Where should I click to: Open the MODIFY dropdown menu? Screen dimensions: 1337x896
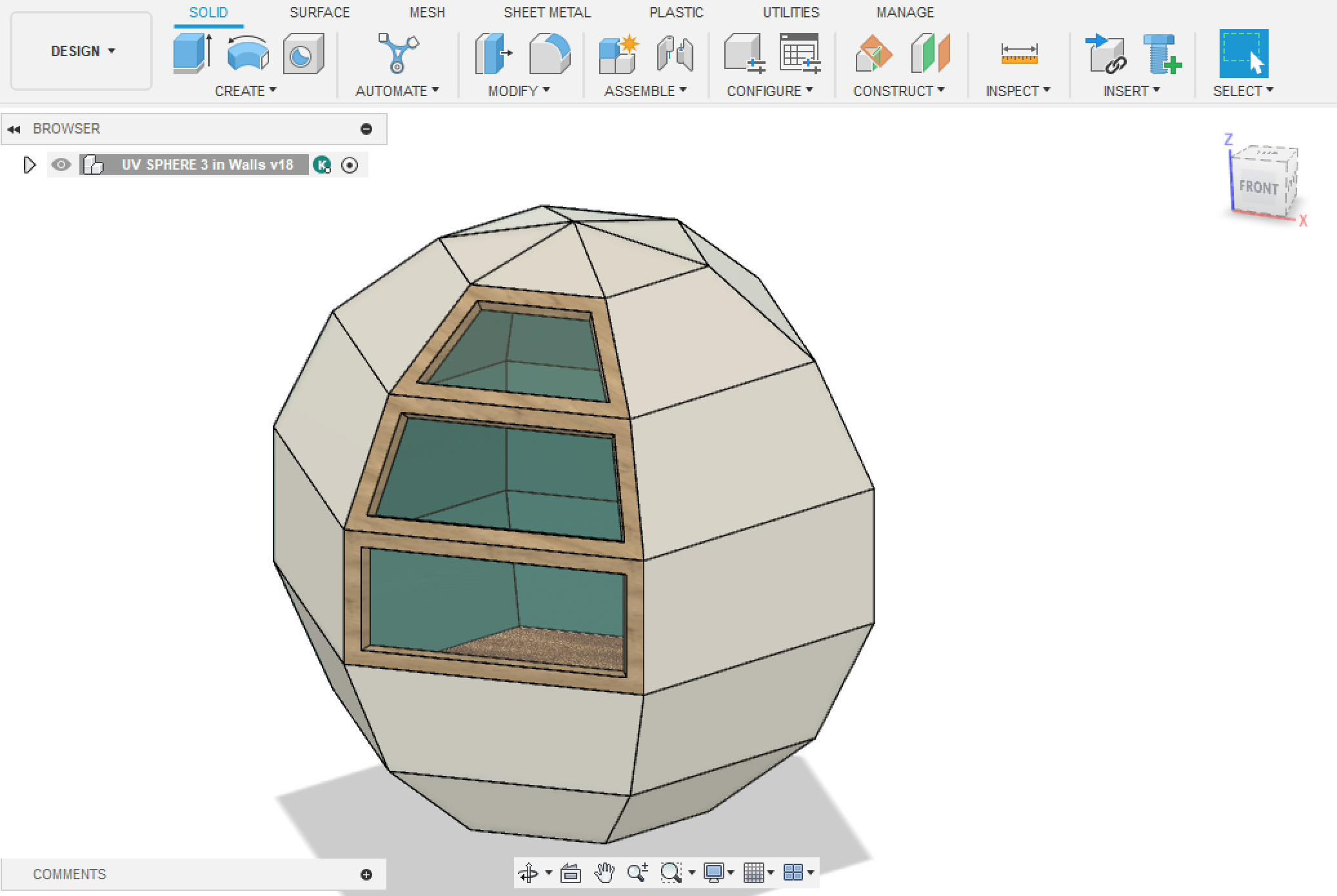pyautogui.click(x=519, y=91)
